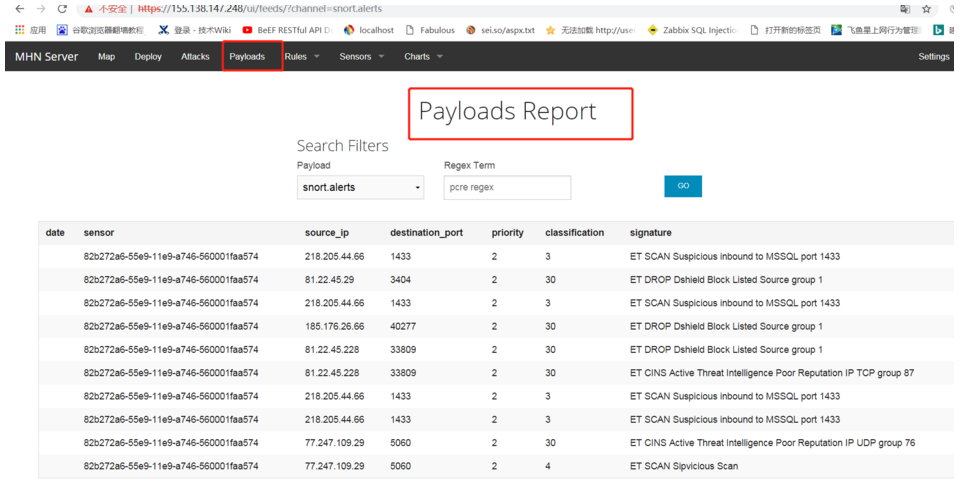965x486 pixels.
Task: Open the snort.alerts payload selector
Action: pos(361,187)
